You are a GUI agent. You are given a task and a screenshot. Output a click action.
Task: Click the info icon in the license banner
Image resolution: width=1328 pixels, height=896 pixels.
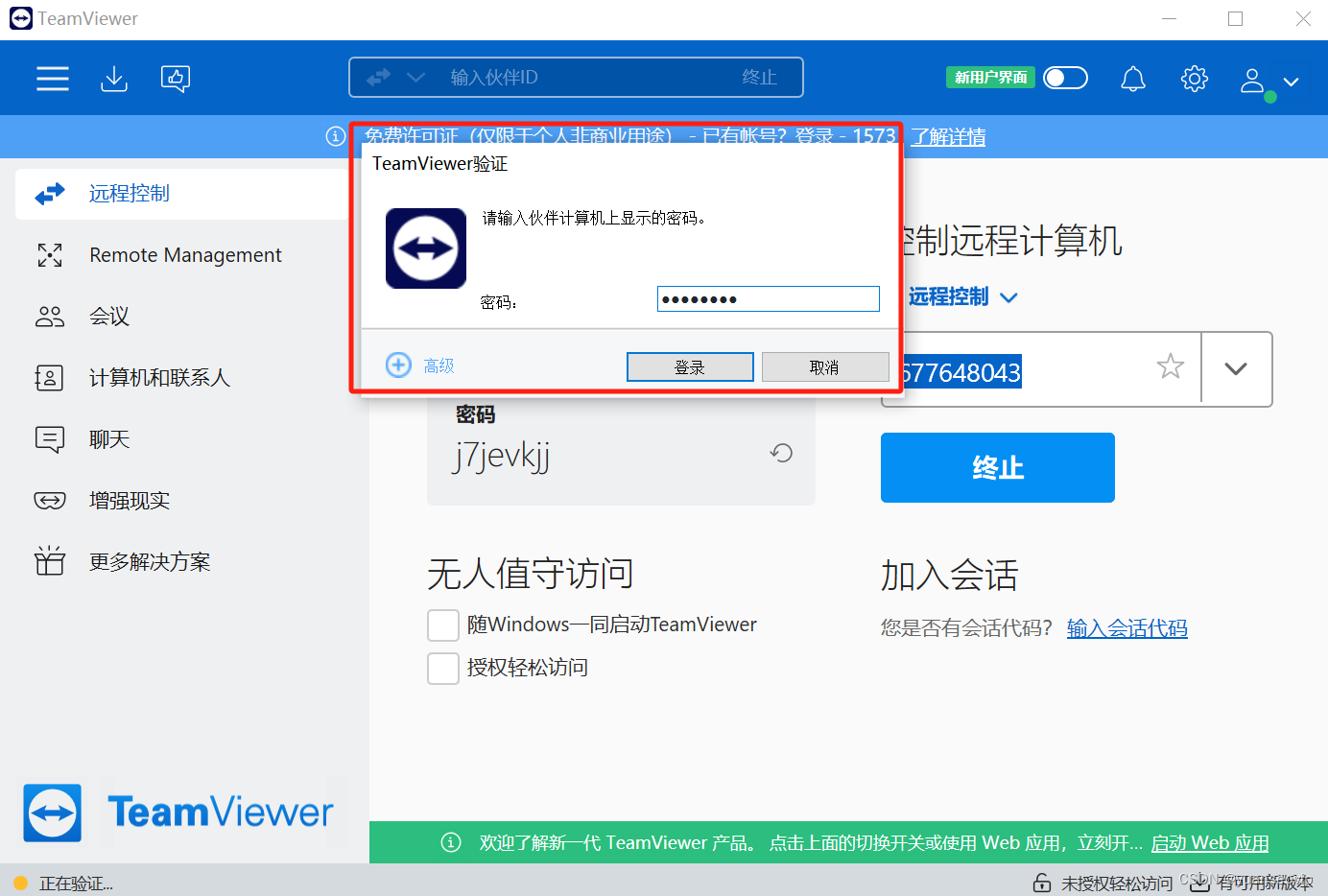(x=335, y=136)
